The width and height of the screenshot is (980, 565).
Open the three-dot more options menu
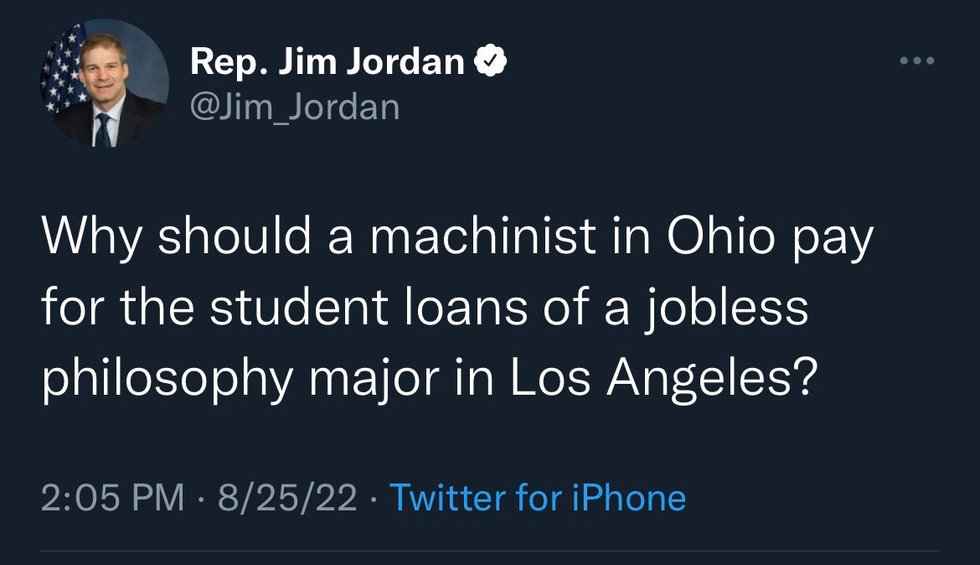(916, 62)
